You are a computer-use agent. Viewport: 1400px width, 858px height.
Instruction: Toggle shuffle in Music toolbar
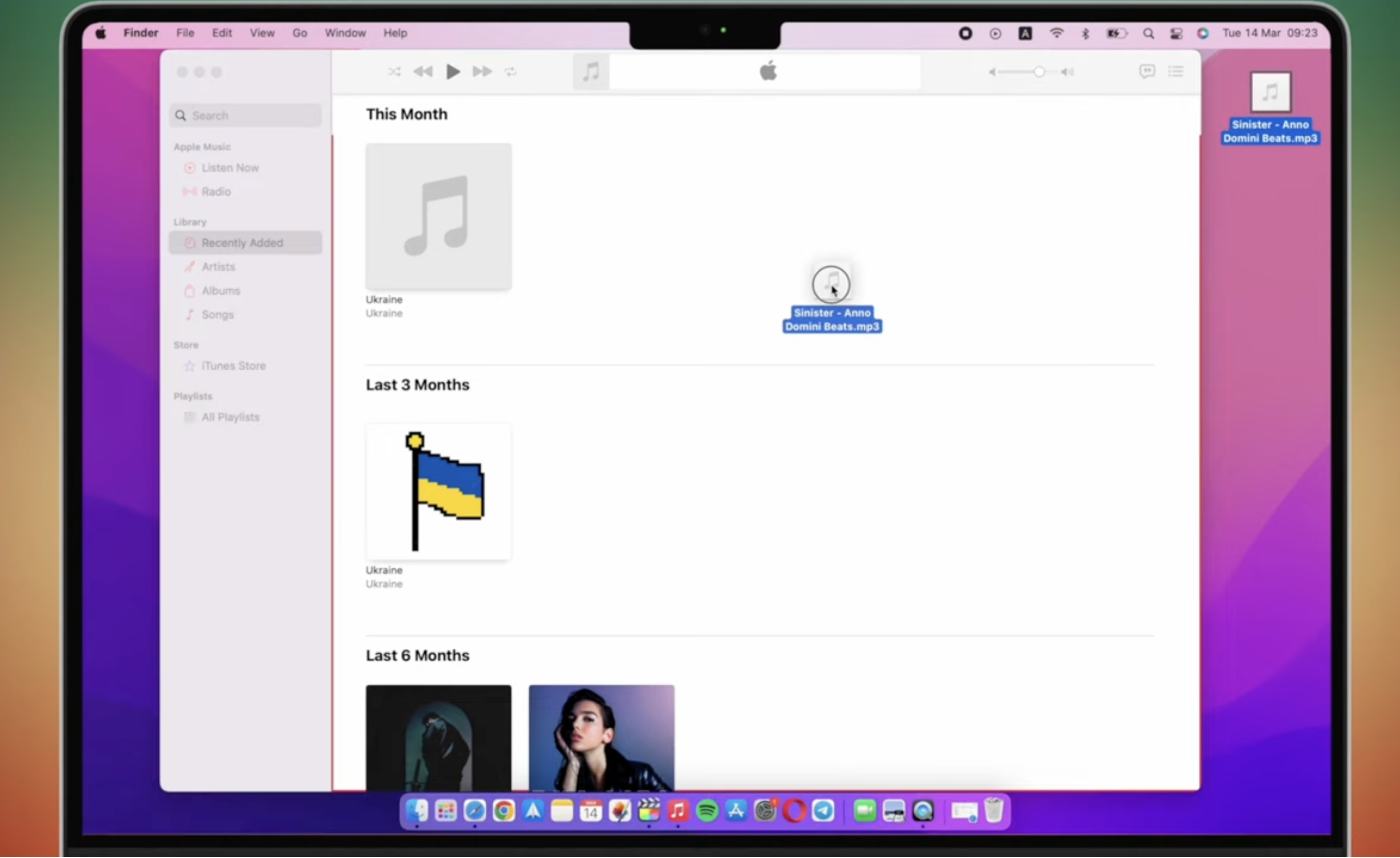[x=394, y=72]
